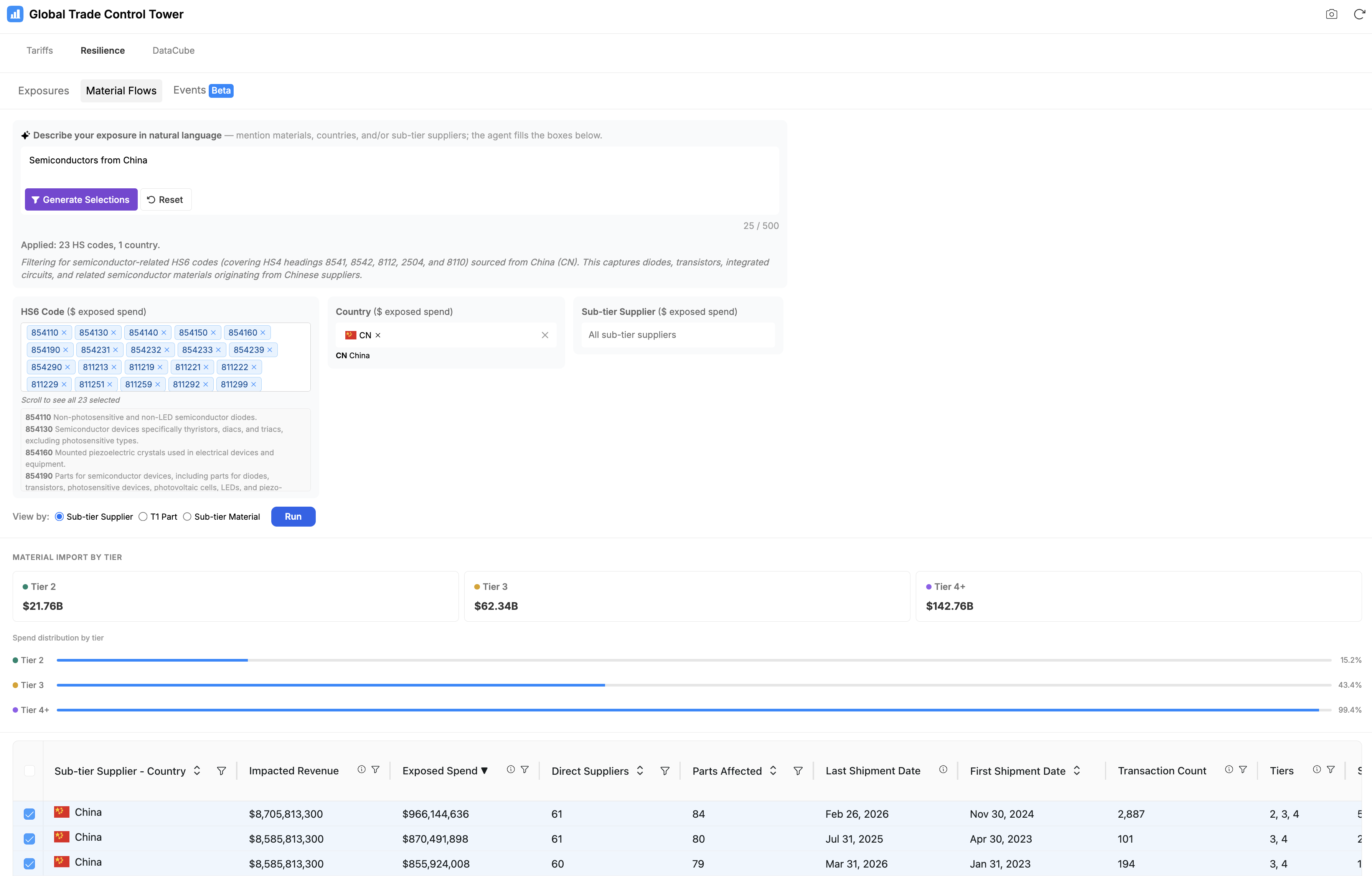This screenshot has height=876, width=1372.
Task: Click the HS code descriptions text box
Action: coord(166,450)
